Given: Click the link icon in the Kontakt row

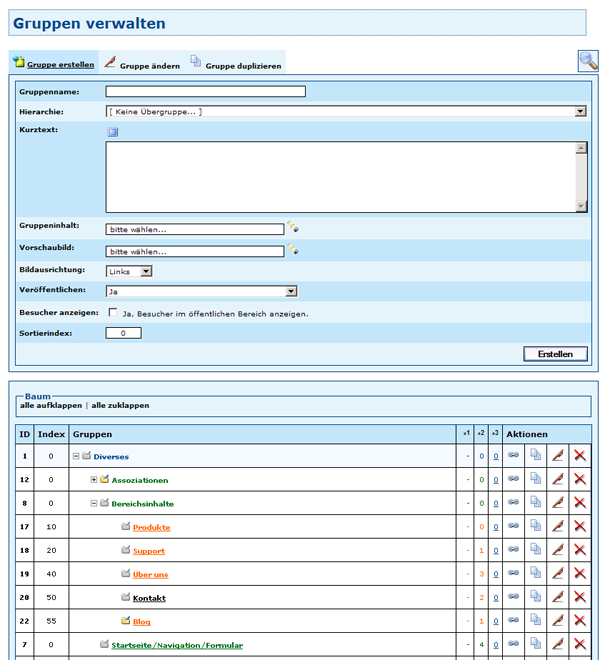Looking at the screenshot, I should 514,597.
